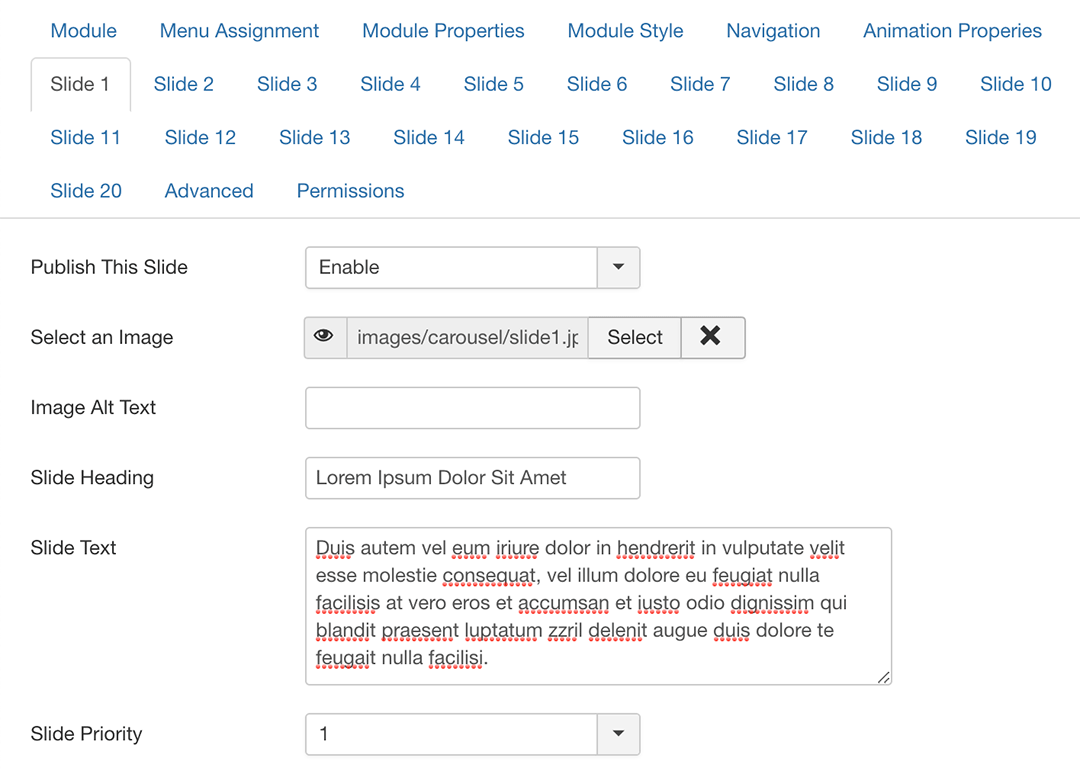Click into the Image Alt Text field
Image resolution: width=1080 pixels, height=774 pixels.
472,408
